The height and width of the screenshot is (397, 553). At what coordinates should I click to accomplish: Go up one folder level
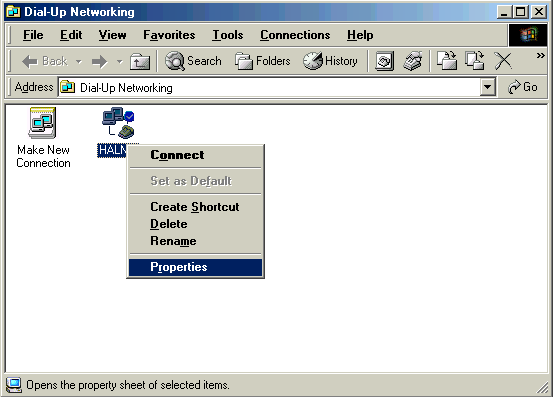[140, 62]
